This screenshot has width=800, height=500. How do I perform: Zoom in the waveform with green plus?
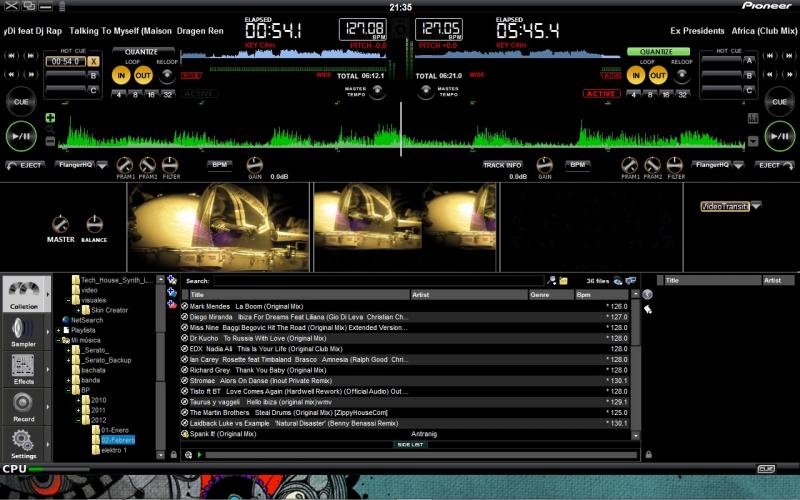pos(50,118)
